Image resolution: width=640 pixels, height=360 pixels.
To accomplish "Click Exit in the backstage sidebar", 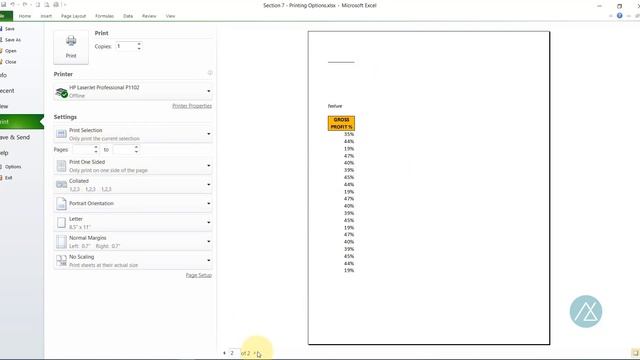I will 7,178.
